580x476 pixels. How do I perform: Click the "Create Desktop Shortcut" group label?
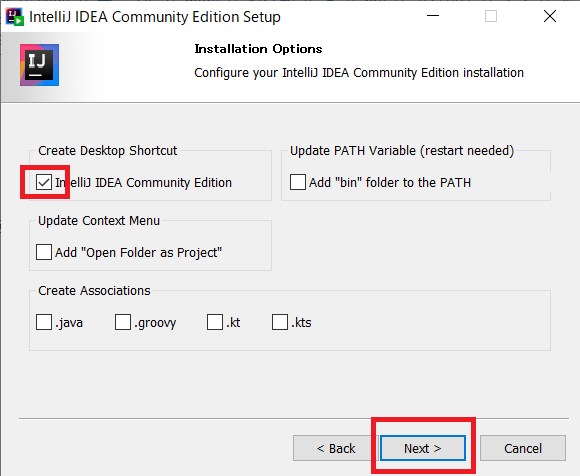[x=108, y=151]
